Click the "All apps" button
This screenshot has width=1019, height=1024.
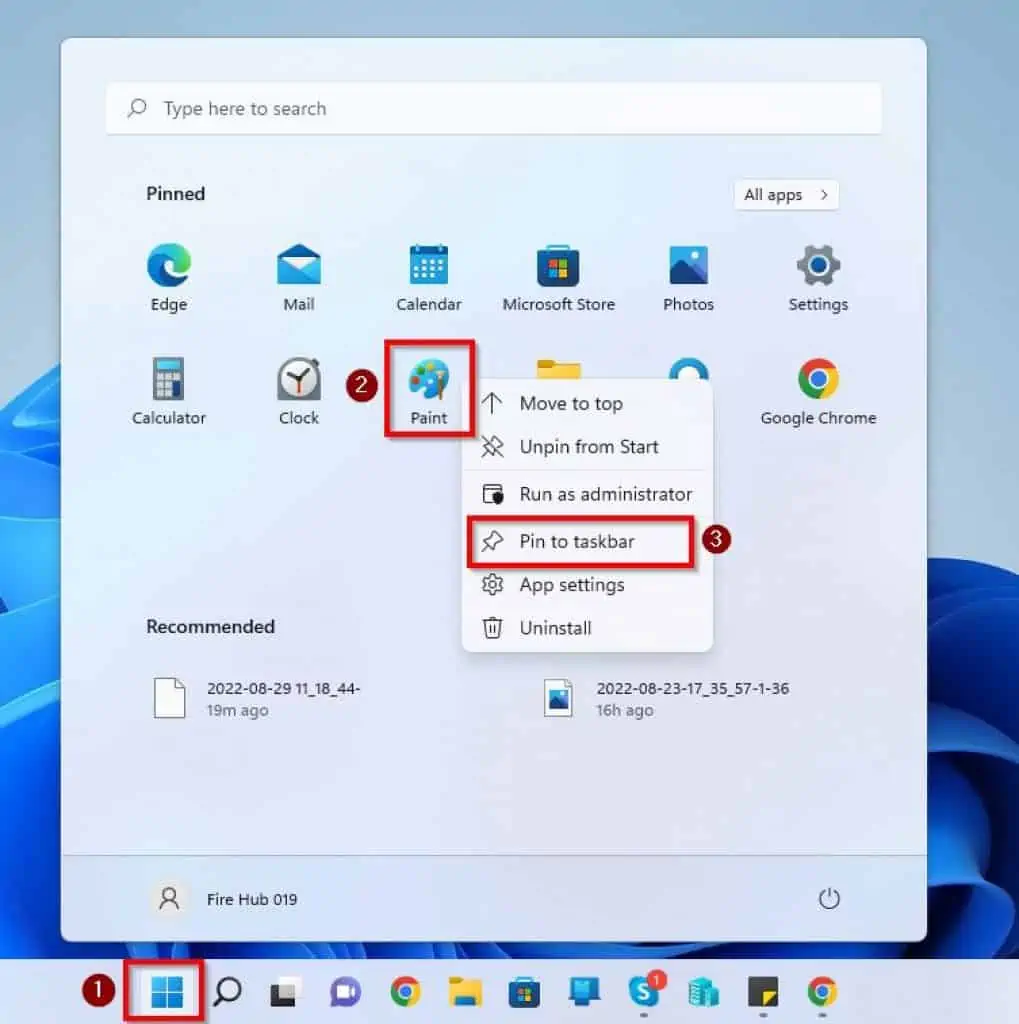(x=784, y=194)
